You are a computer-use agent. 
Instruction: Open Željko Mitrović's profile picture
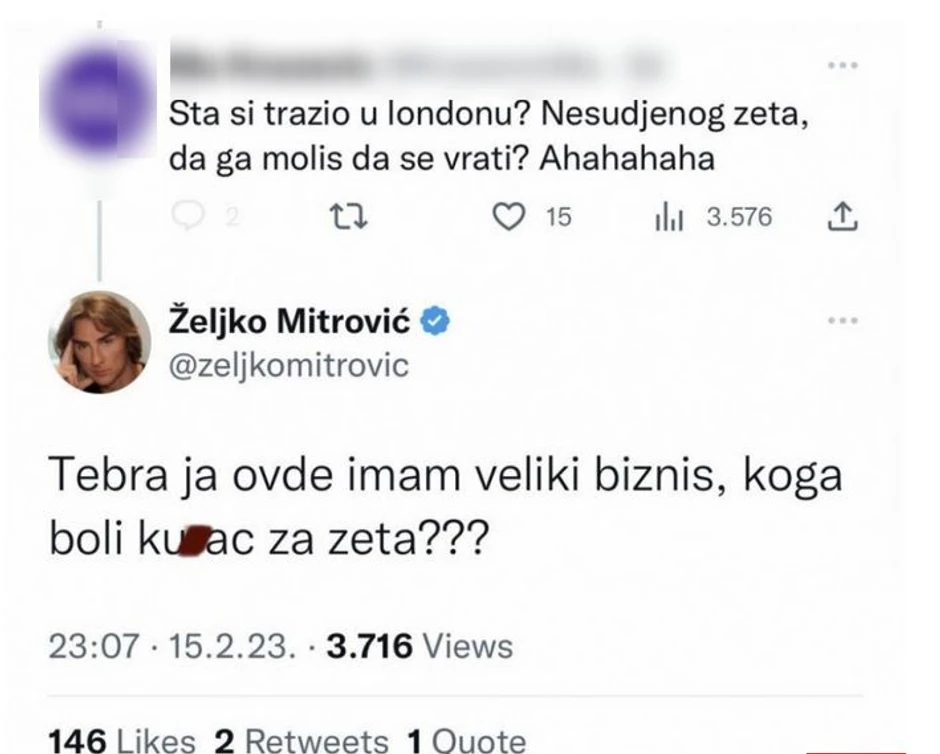click(100, 343)
